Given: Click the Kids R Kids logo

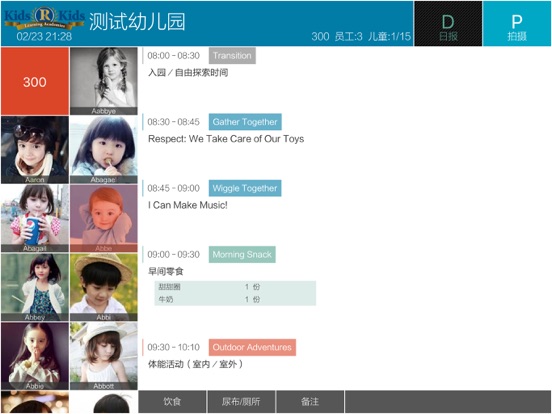Looking at the screenshot, I should point(44,18).
